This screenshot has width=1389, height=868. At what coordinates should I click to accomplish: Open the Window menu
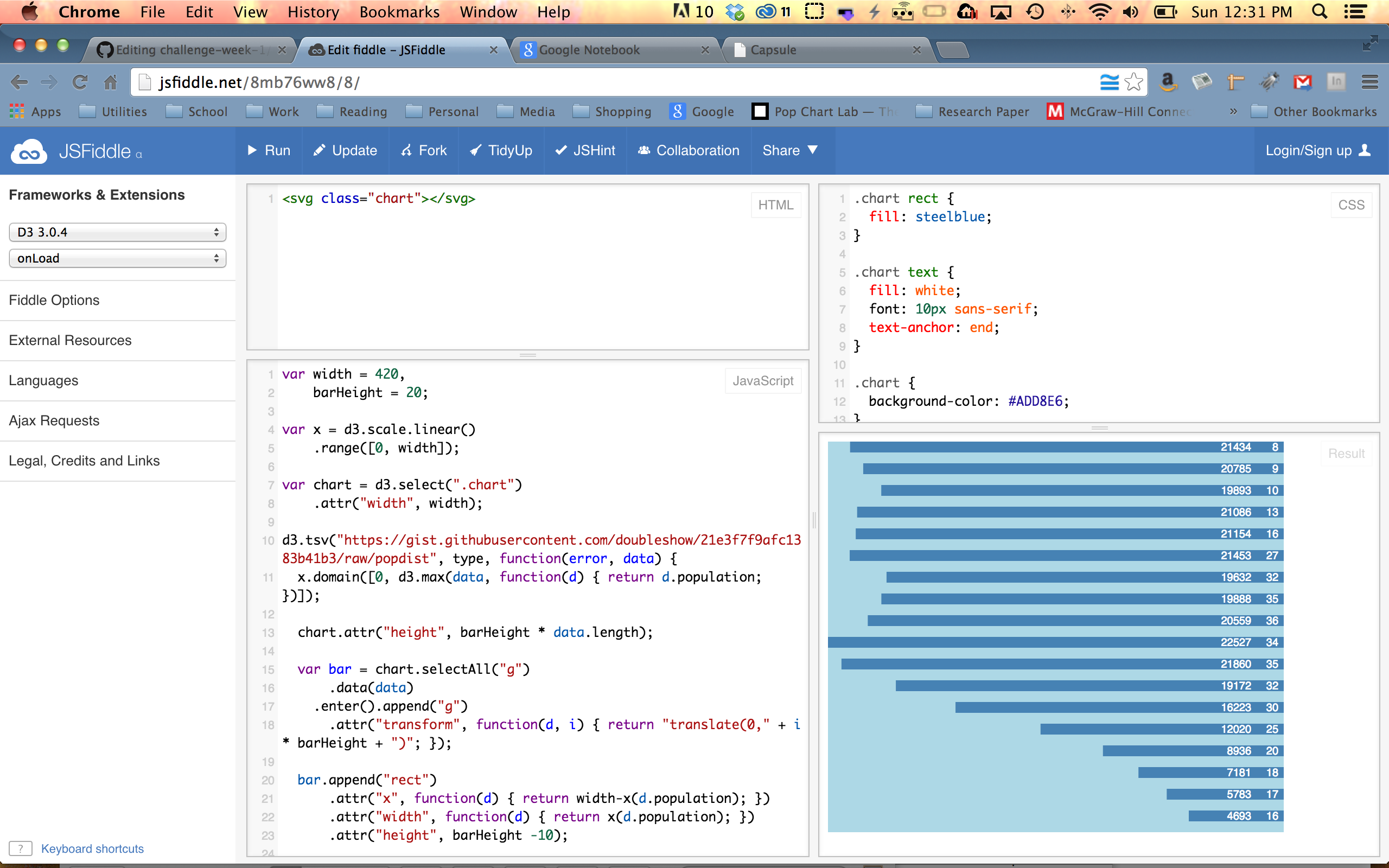488,11
